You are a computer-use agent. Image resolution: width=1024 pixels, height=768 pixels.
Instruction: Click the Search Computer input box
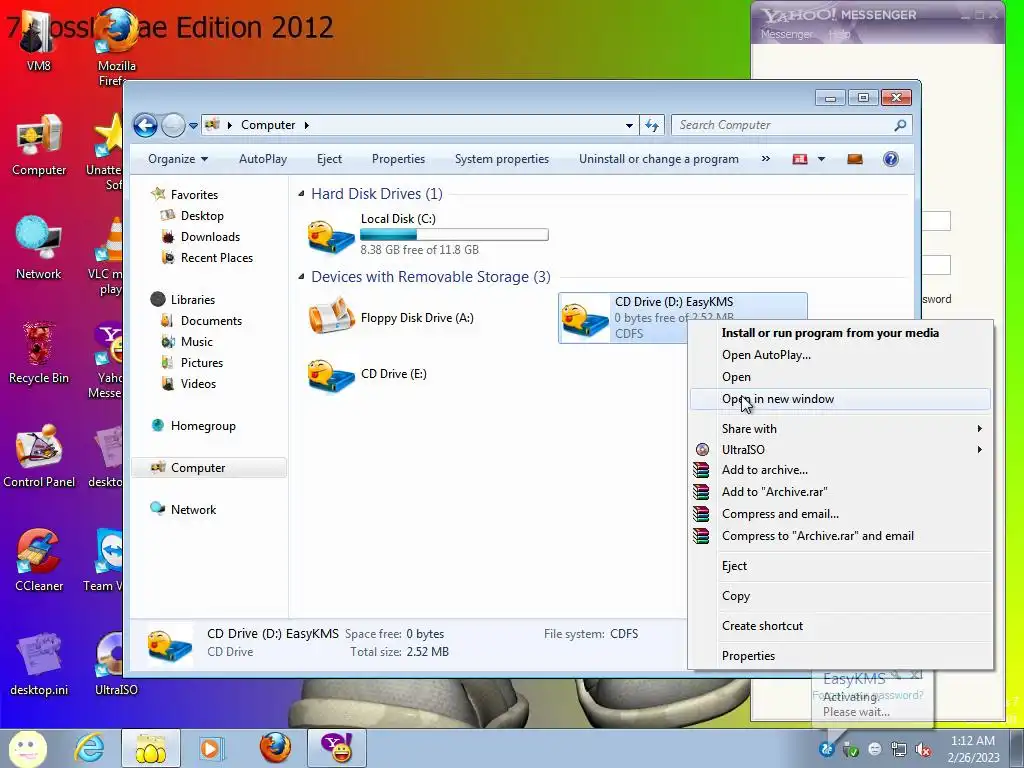784,125
